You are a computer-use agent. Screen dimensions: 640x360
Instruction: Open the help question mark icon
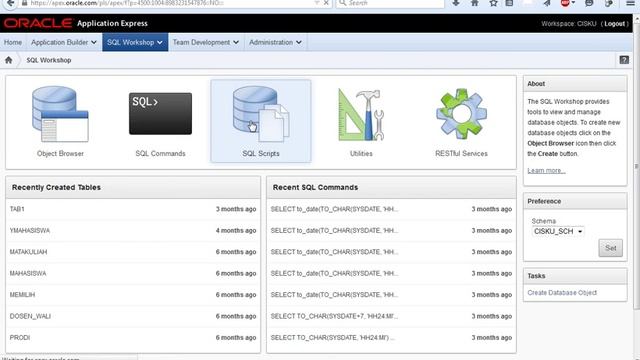tap(624, 60)
